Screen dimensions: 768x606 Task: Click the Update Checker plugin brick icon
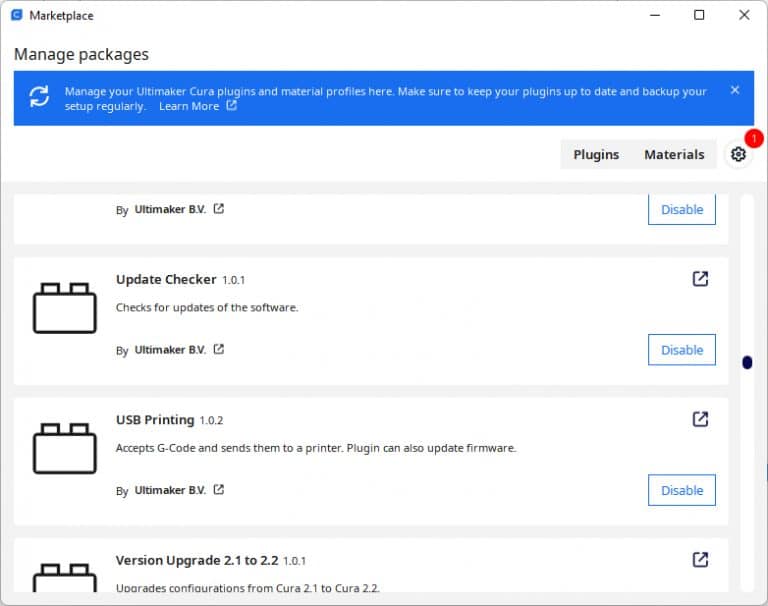(x=65, y=308)
